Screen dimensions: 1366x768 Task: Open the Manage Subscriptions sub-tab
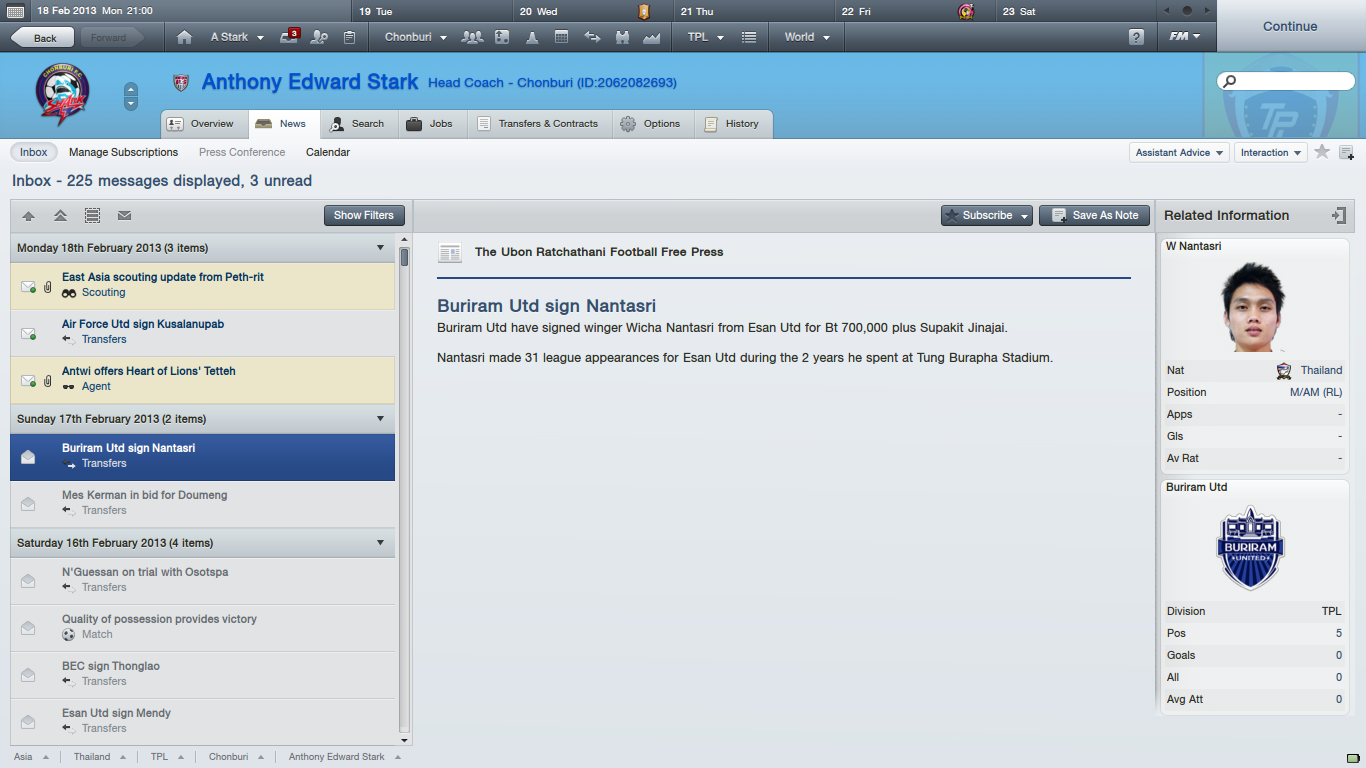coord(124,152)
